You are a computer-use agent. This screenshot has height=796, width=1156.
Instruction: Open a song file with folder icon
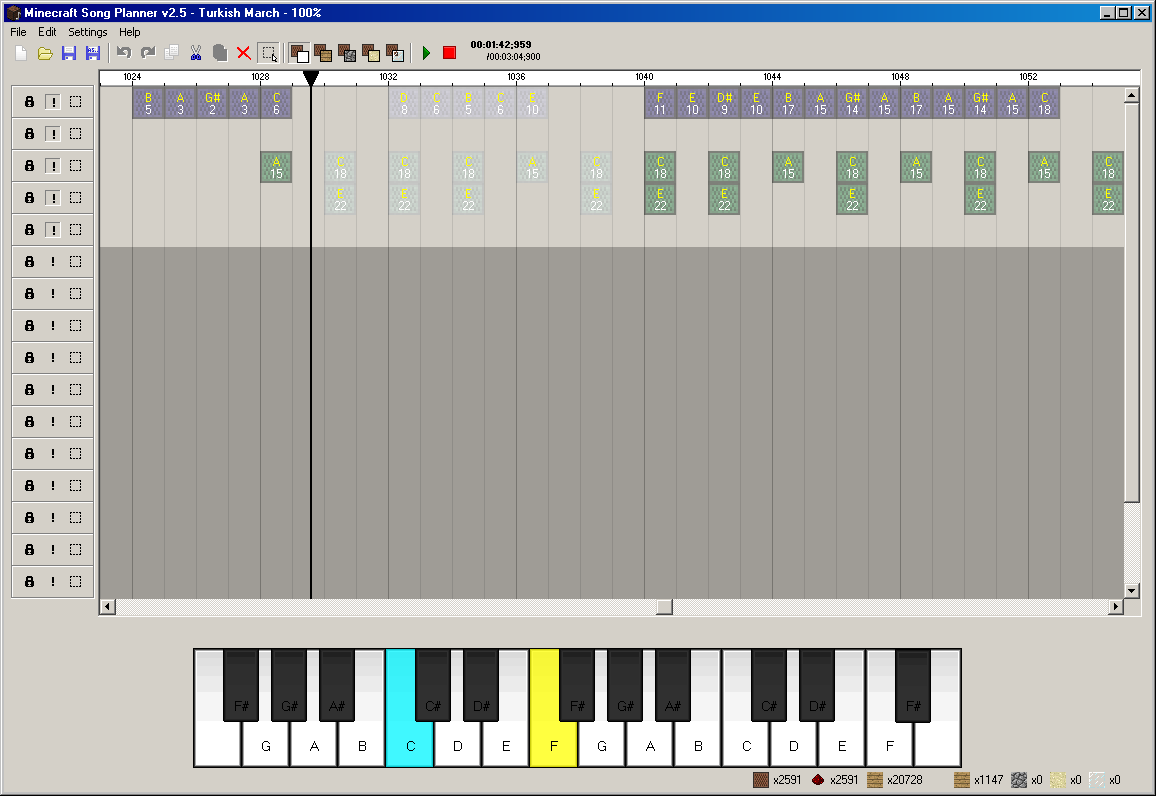click(45, 53)
